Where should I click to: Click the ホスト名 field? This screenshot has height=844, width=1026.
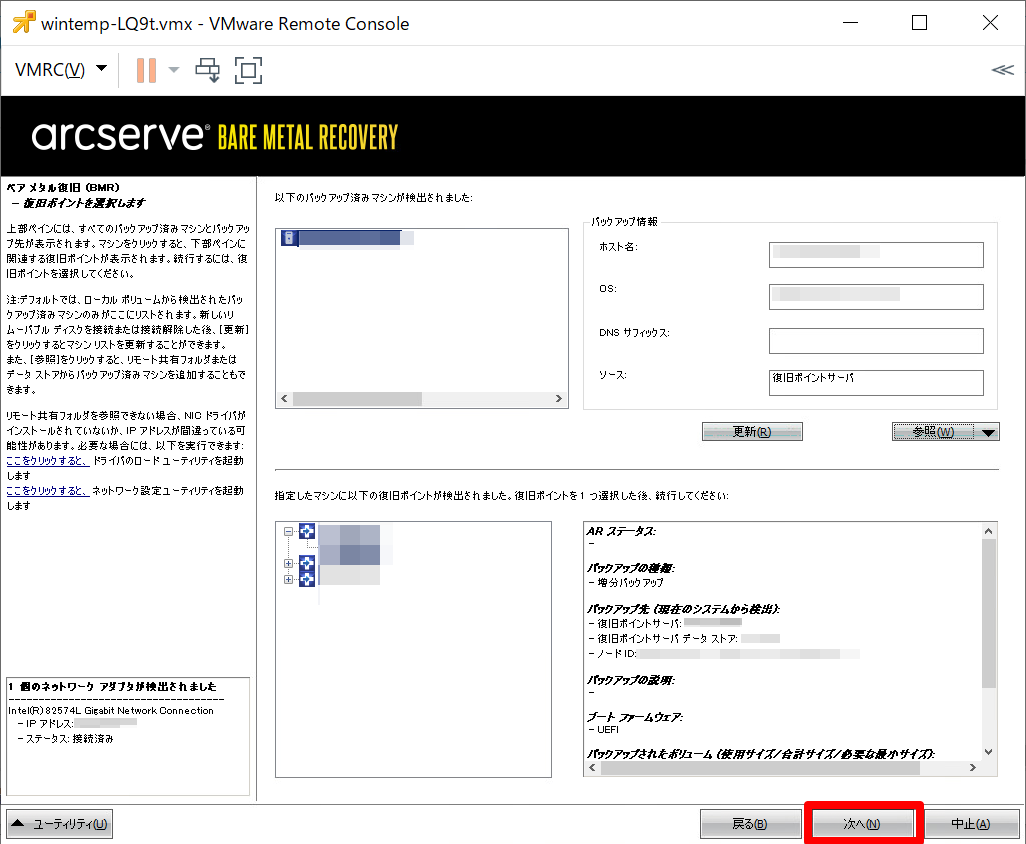point(876,255)
